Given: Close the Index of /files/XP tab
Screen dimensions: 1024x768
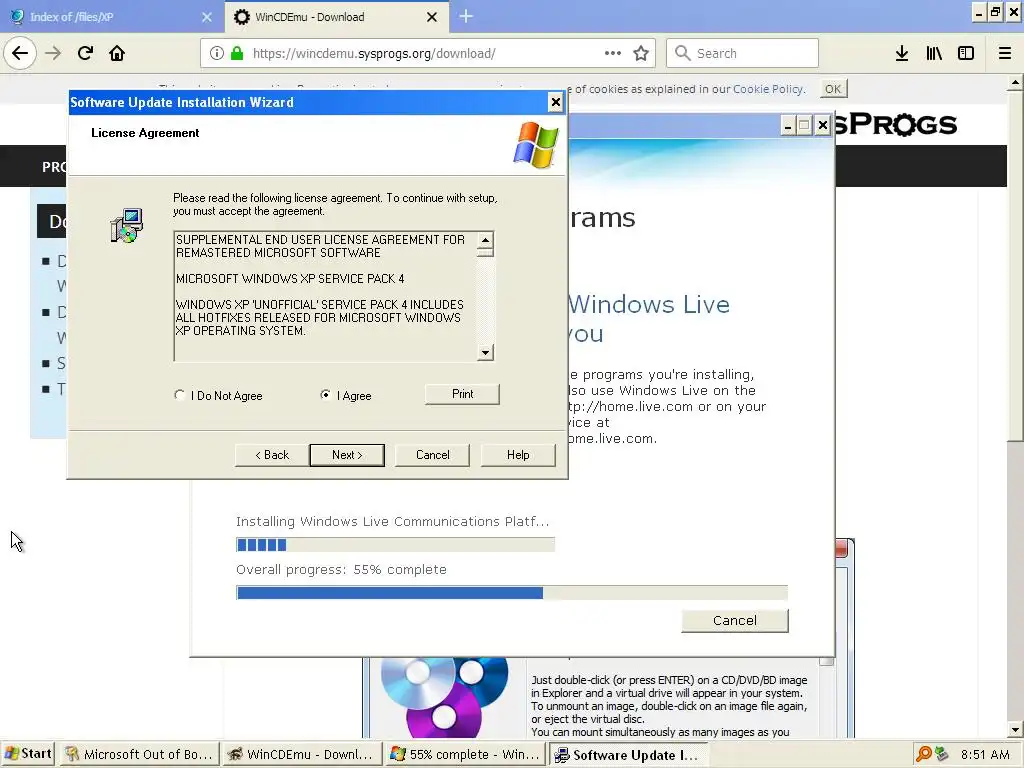Looking at the screenshot, I should pos(207,17).
